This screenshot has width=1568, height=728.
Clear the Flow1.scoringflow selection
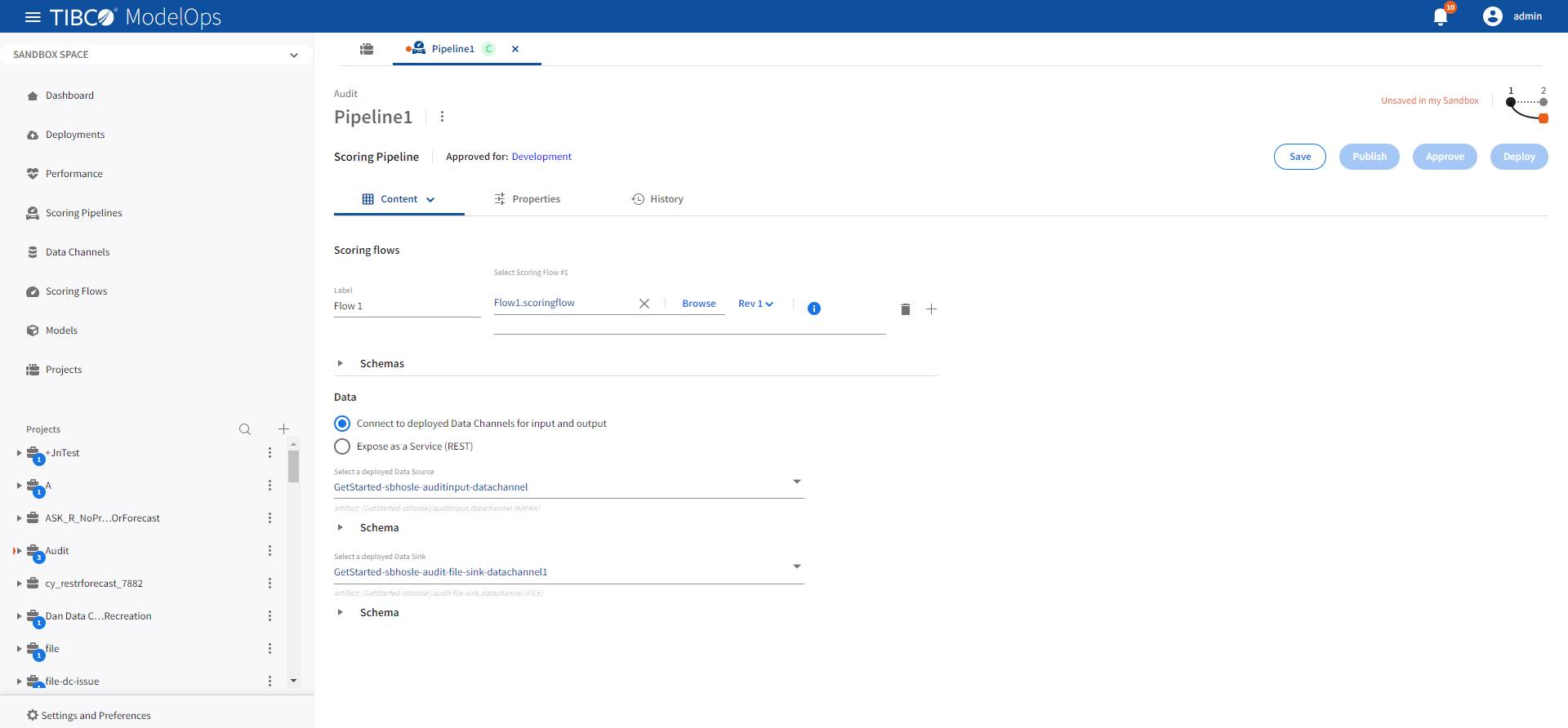[x=644, y=304]
